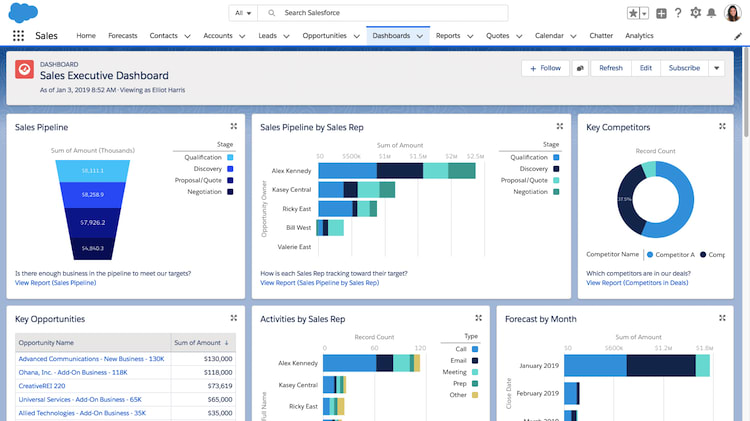Click the Subscribe button
750x421 pixels.
coord(684,68)
